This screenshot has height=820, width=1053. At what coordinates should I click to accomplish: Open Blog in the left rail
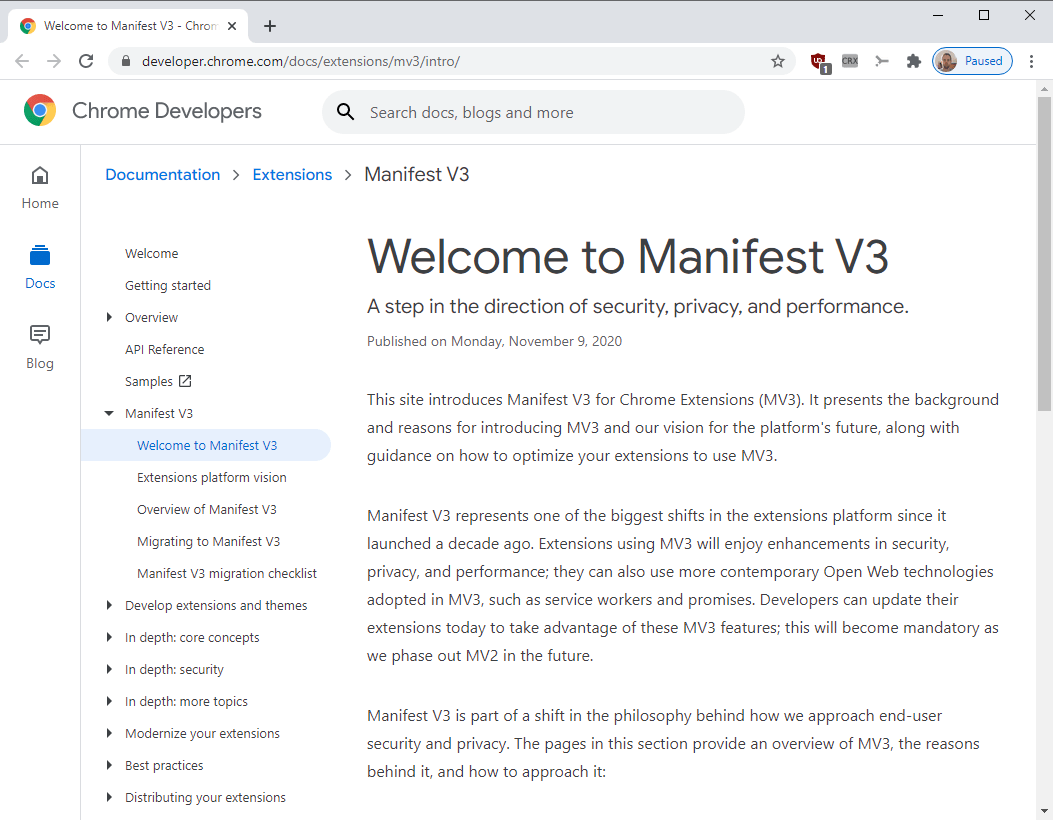[40, 347]
